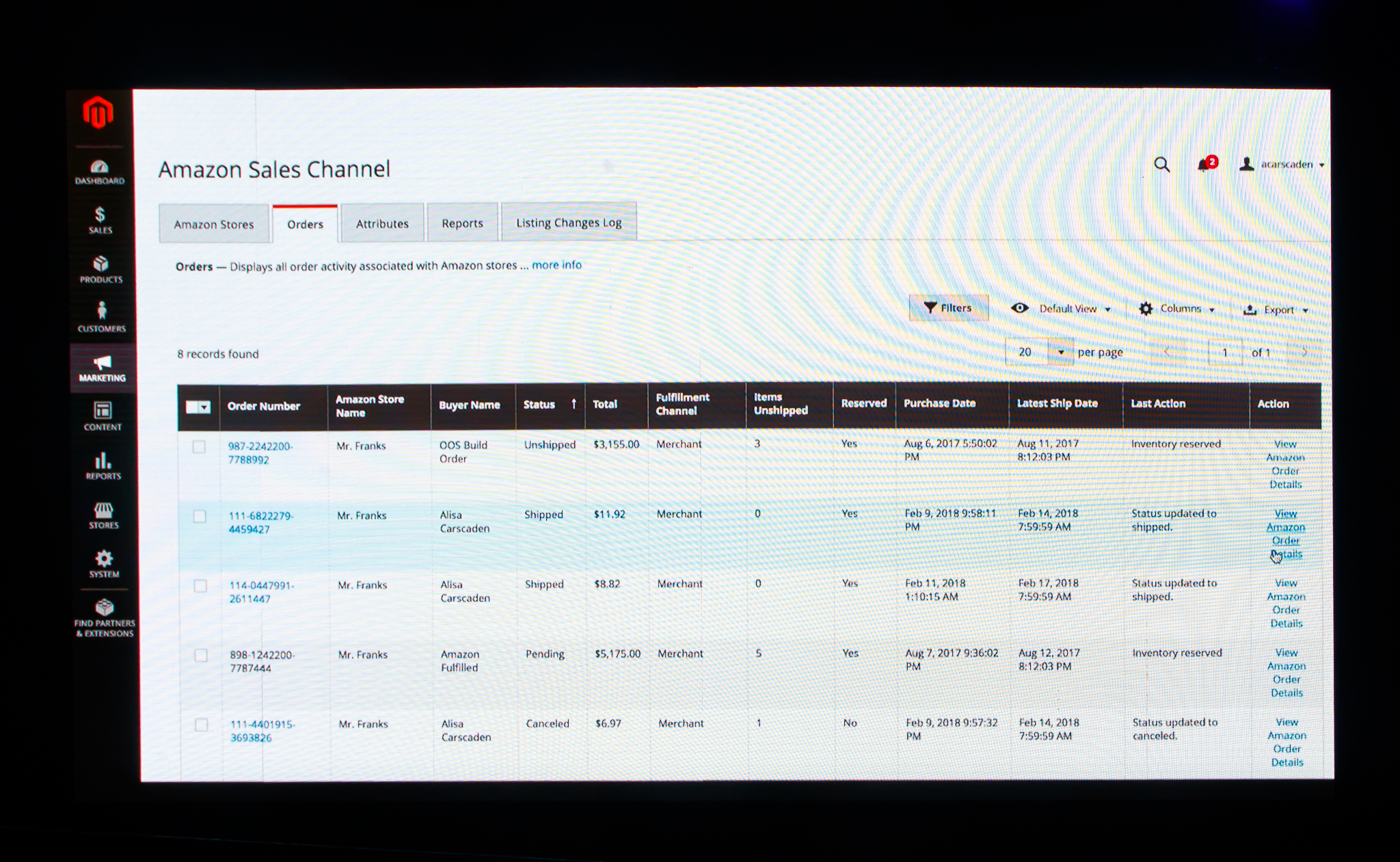
Task: Click the '8 records found' text
Action: click(x=218, y=354)
